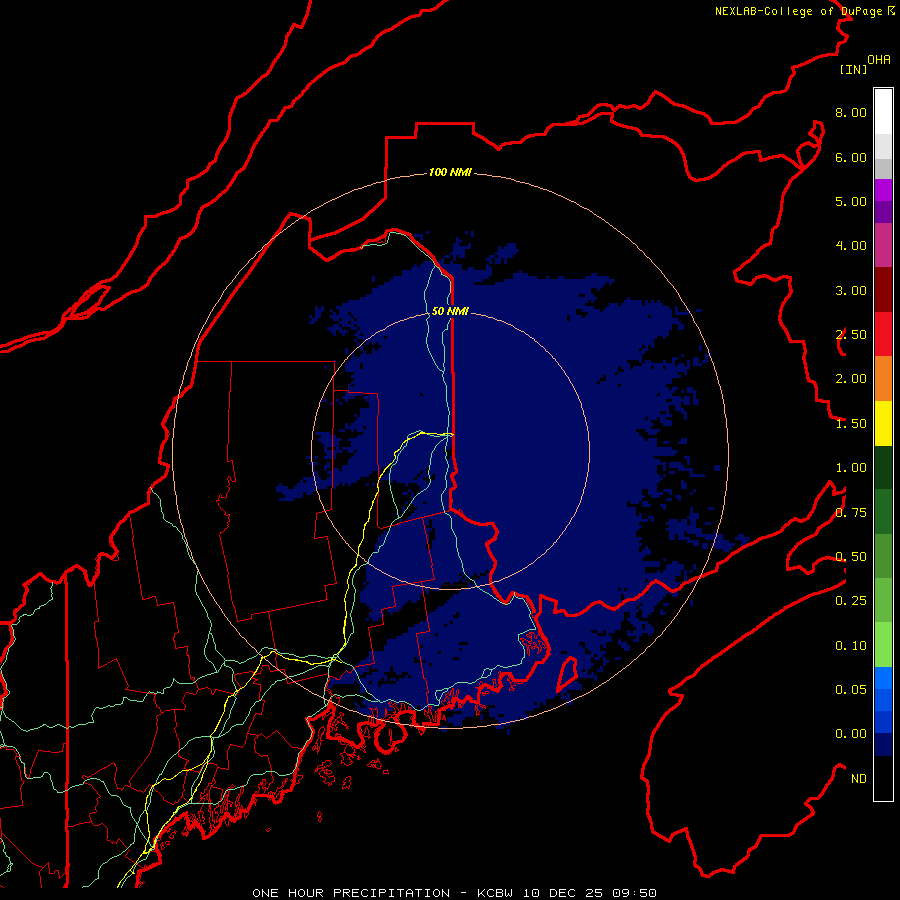The height and width of the screenshot is (900, 900).
Task: Click the NEXLAB-College of DuPage credit text
Action: [x=804, y=11]
